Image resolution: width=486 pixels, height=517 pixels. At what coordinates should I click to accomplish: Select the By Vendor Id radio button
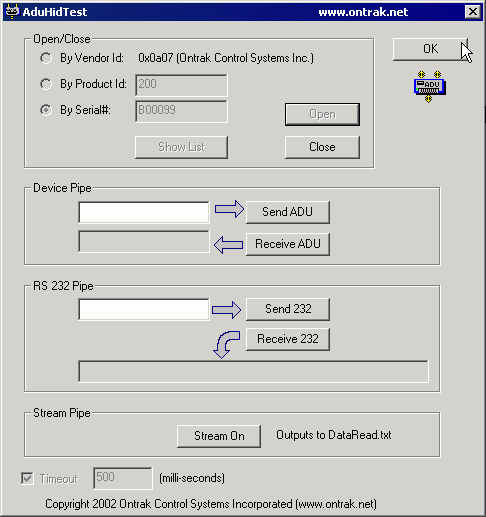46,58
